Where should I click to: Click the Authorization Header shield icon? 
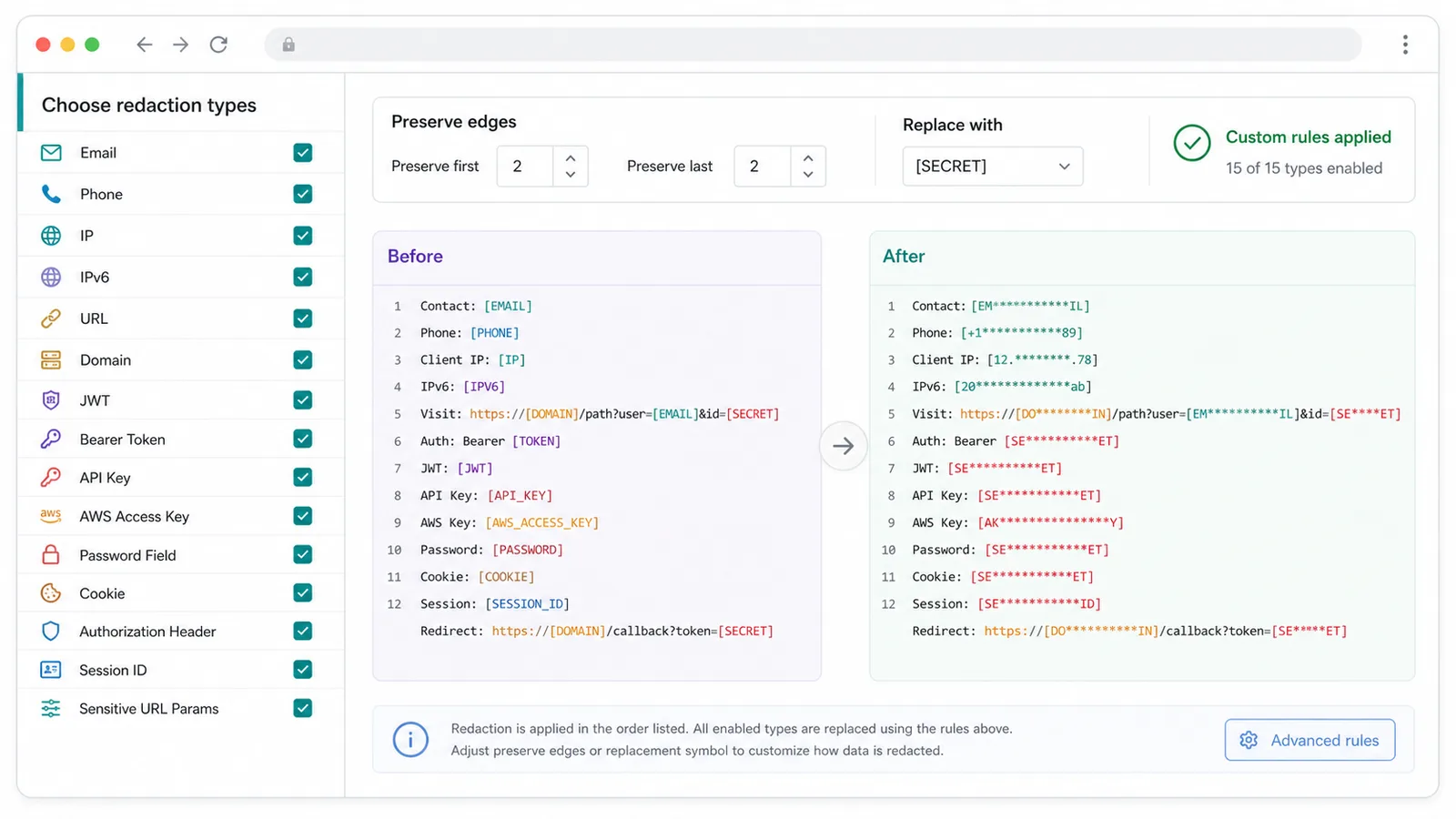tap(51, 631)
